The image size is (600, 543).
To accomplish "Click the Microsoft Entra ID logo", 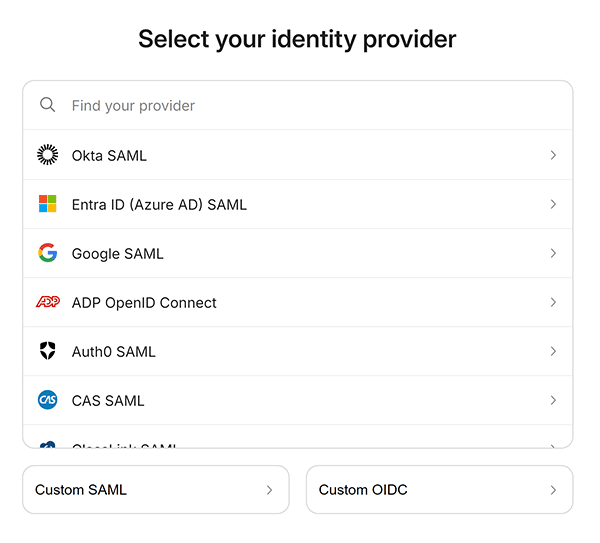I will 47,204.
